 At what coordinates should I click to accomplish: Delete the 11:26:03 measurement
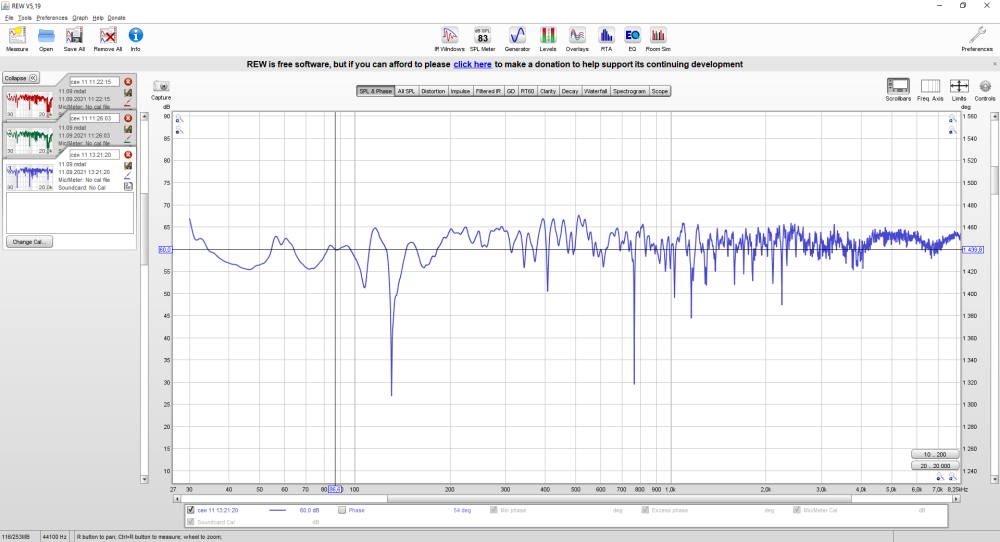pos(128,118)
